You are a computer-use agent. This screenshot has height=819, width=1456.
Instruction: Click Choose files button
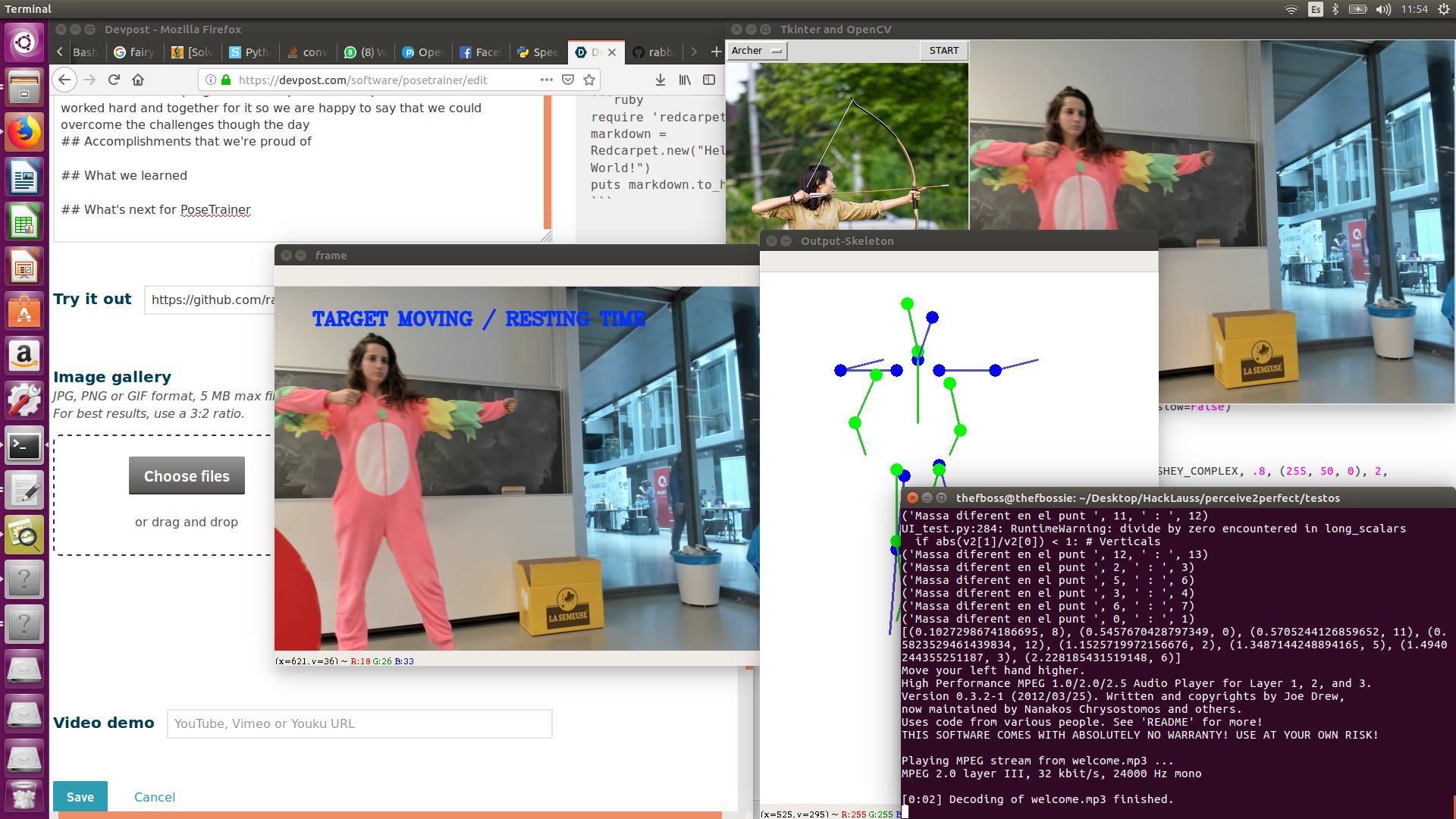[x=187, y=475]
